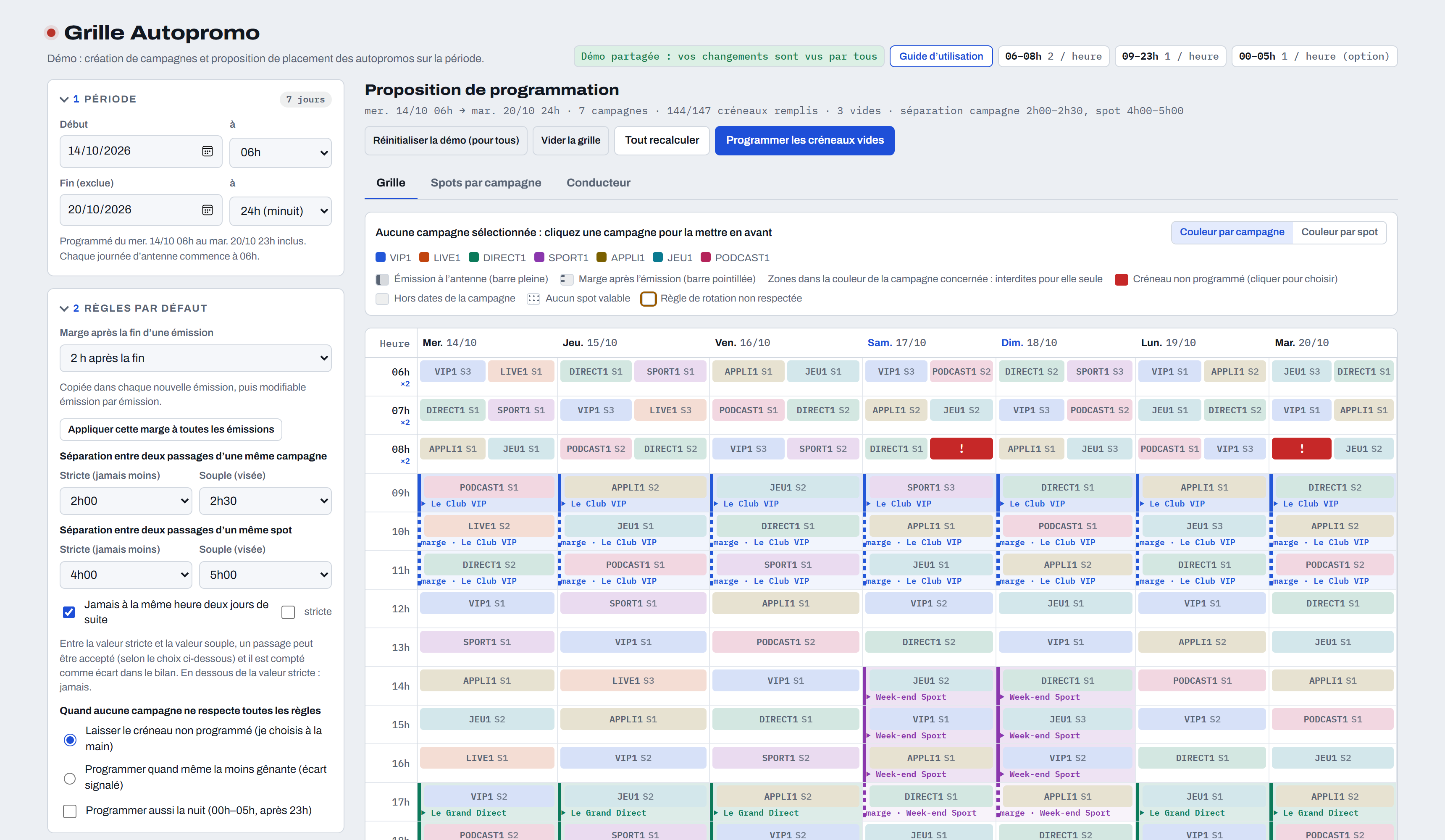Click the DIRECT1 legend swatch
The height and width of the screenshot is (840, 1445).
pos(474,257)
